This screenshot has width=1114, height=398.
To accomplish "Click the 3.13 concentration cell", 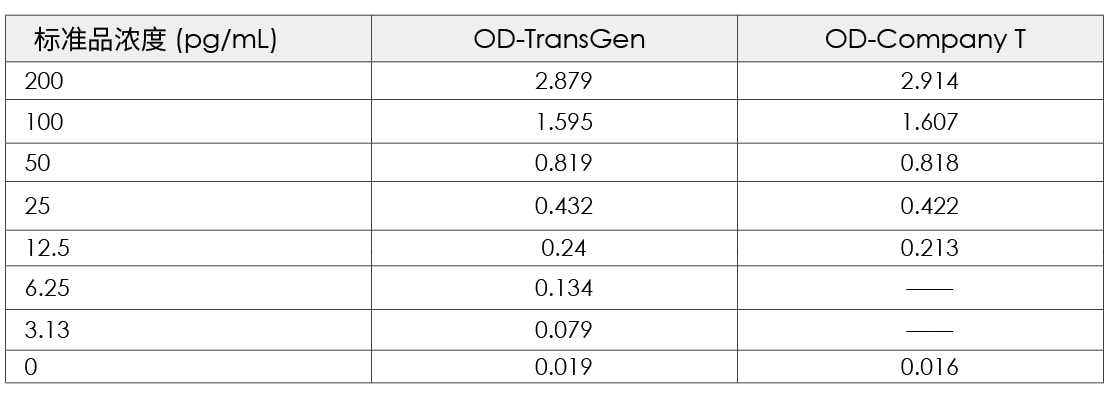I will (x=189, y=330).
